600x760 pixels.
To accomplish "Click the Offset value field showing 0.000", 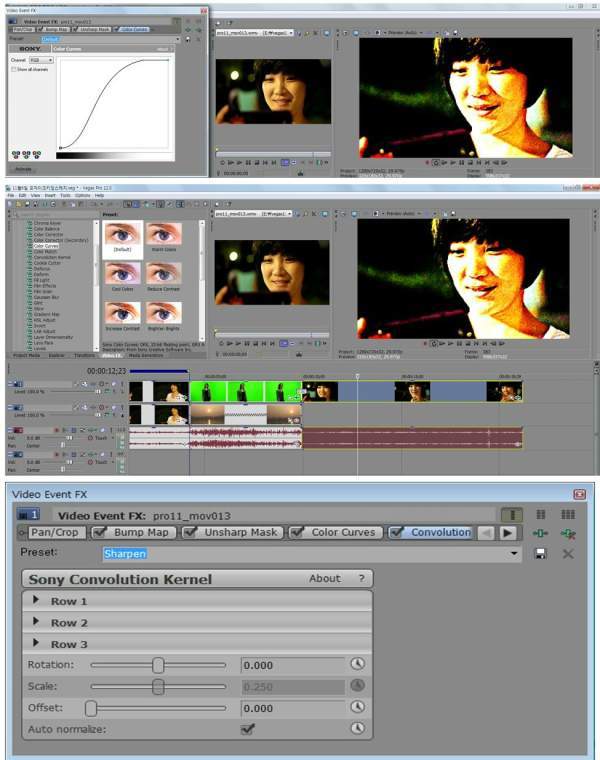I will (x=292, y=708).
